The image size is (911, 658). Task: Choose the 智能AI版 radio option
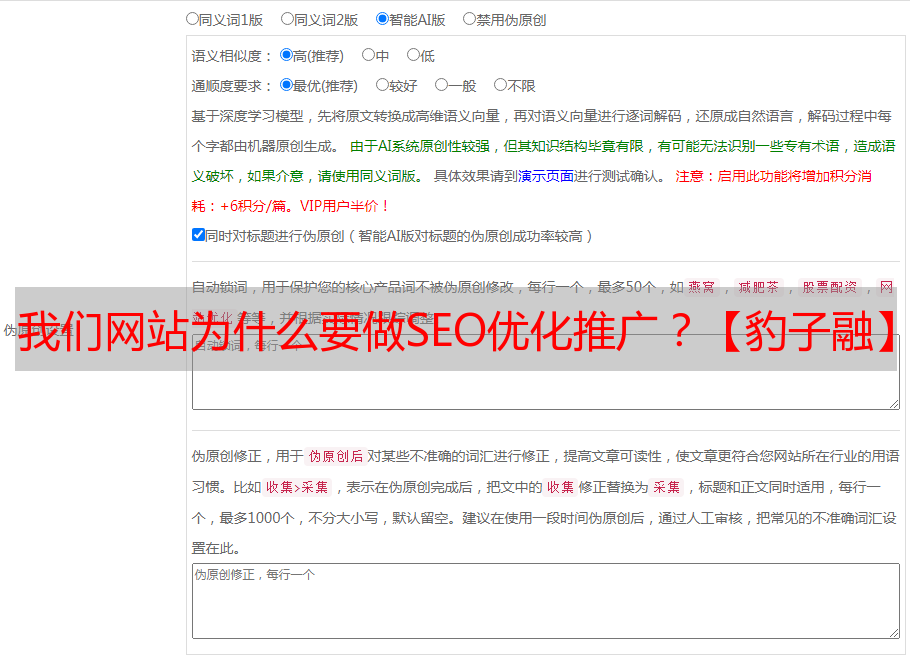(x=382, y=19)
